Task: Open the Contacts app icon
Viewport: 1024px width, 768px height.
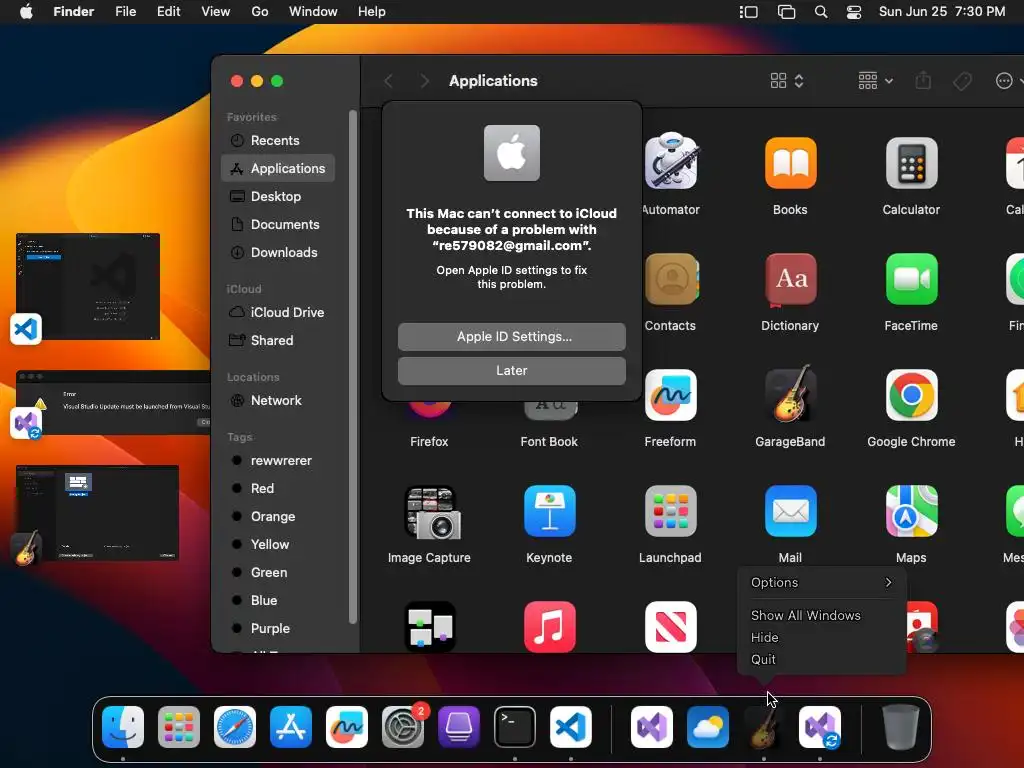Action: tap(671, 279)
